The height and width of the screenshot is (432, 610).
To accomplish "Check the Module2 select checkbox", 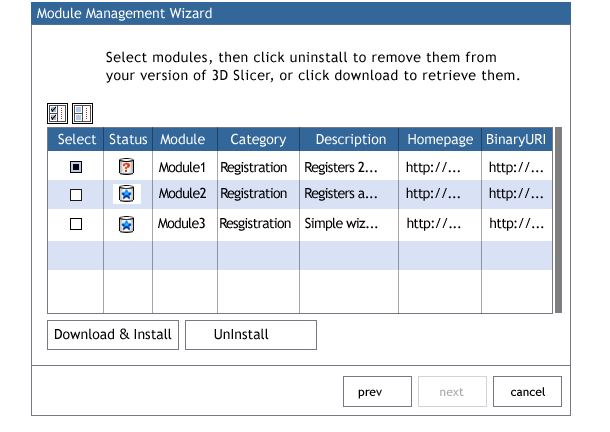I will click(x=76, y=196).
